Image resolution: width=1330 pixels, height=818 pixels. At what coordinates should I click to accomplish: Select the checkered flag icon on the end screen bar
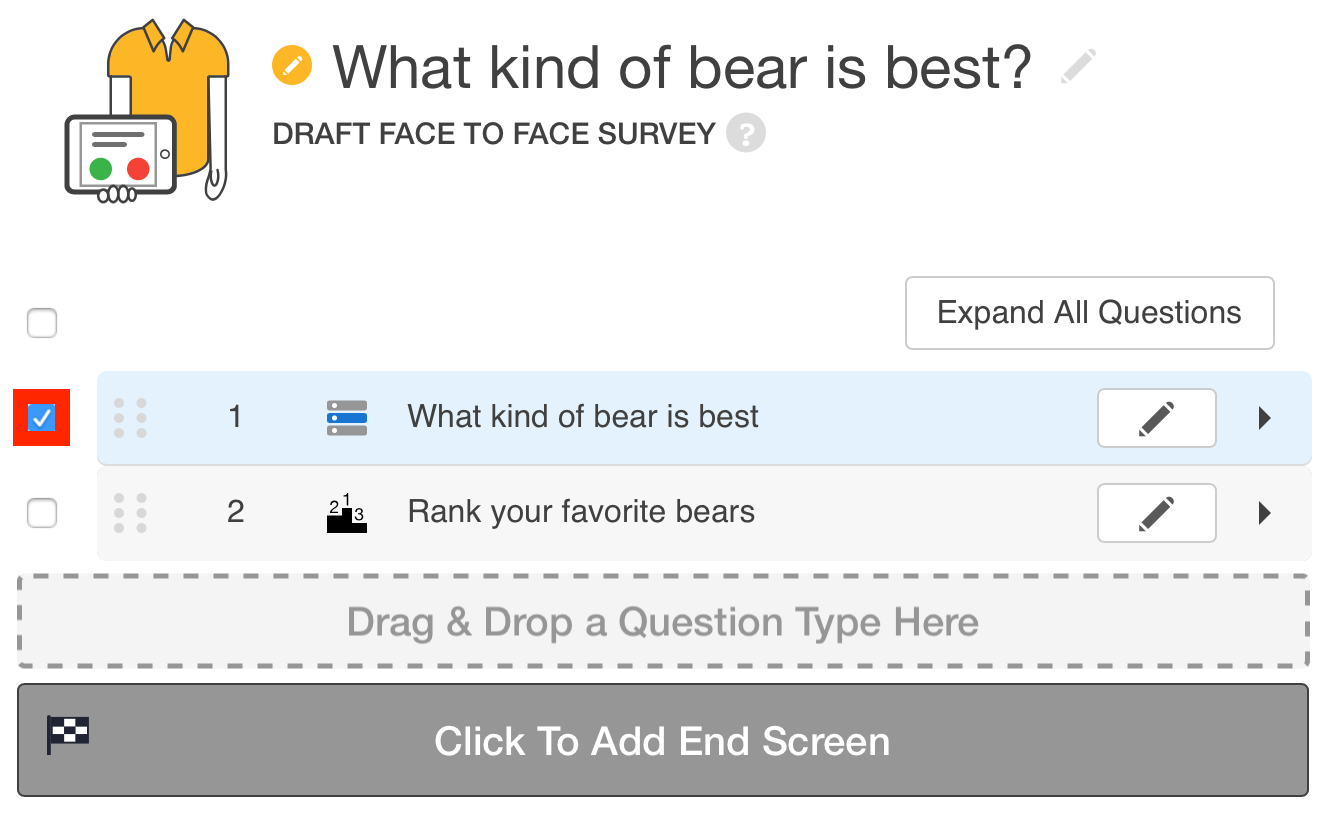click(x=66, y=732)
